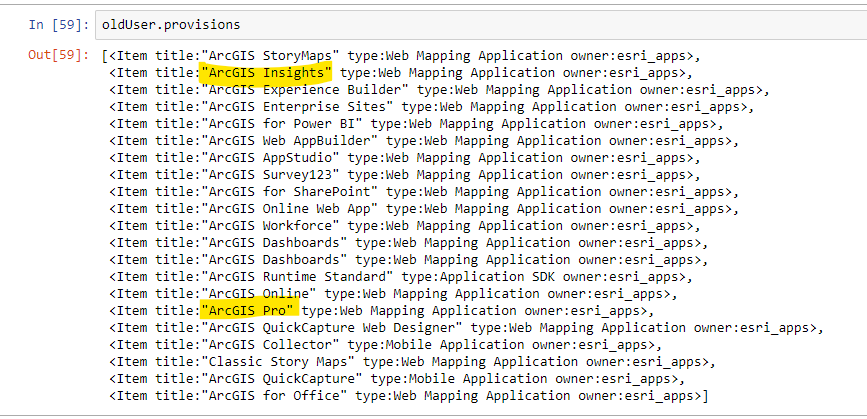The height and width of the screenshot is (419, 867).
Task: Select the "ArcGIS QuickCapture Web Designer" row
Action: coord(467,328)
